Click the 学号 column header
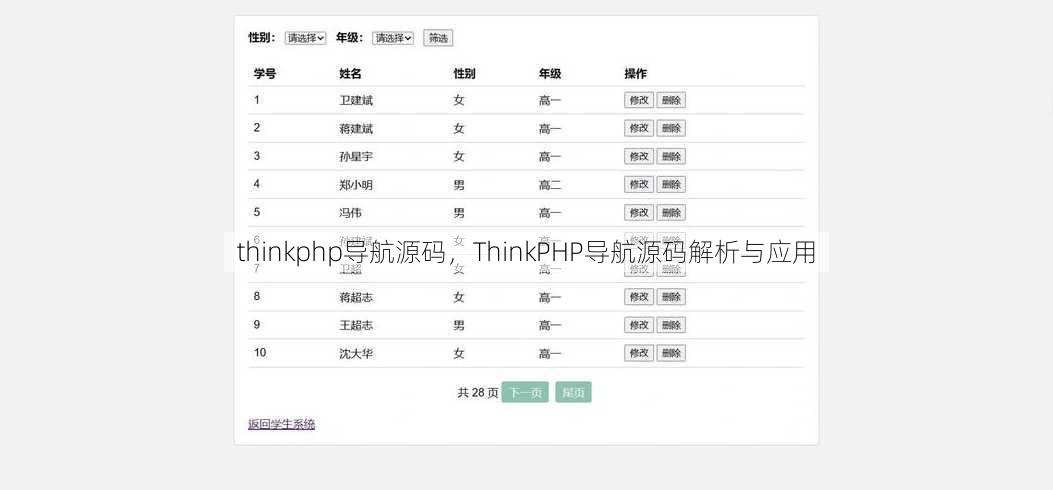Image resolution: width=1053 pixels, height=490 pixels. pyautogui.click(x=265, y=74)
